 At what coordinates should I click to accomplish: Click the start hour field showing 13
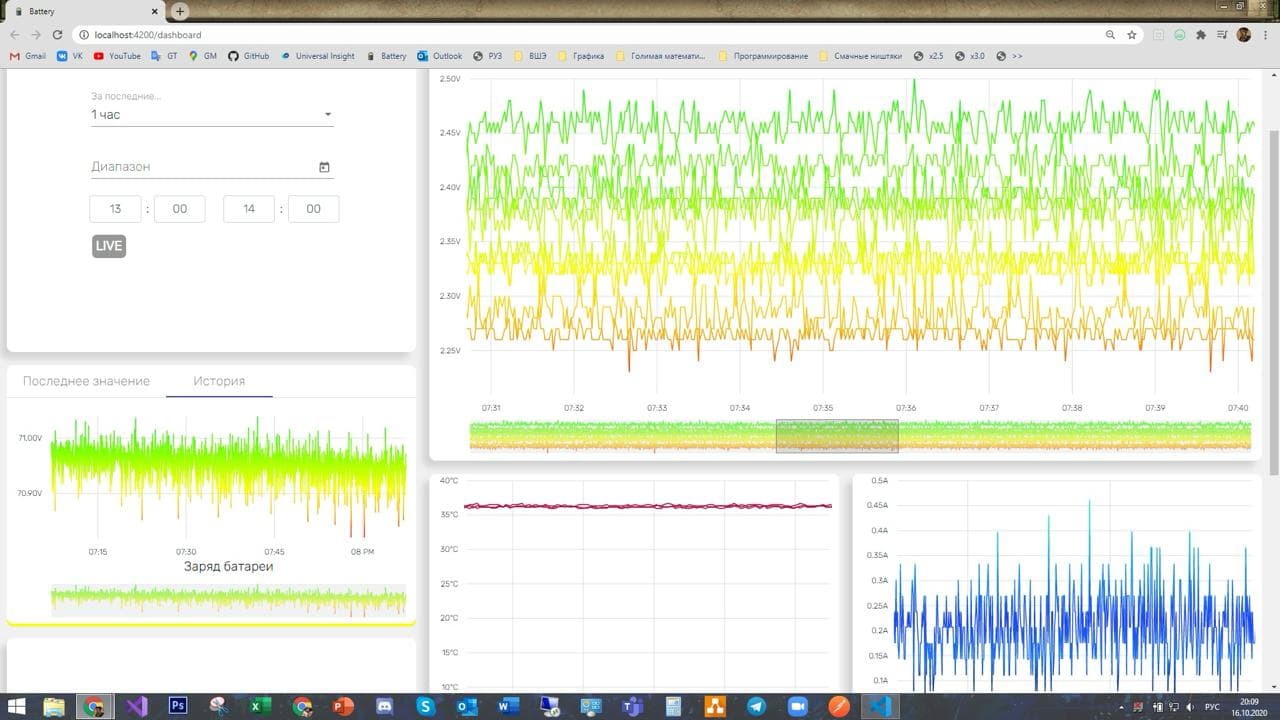[x=116, y=209]
